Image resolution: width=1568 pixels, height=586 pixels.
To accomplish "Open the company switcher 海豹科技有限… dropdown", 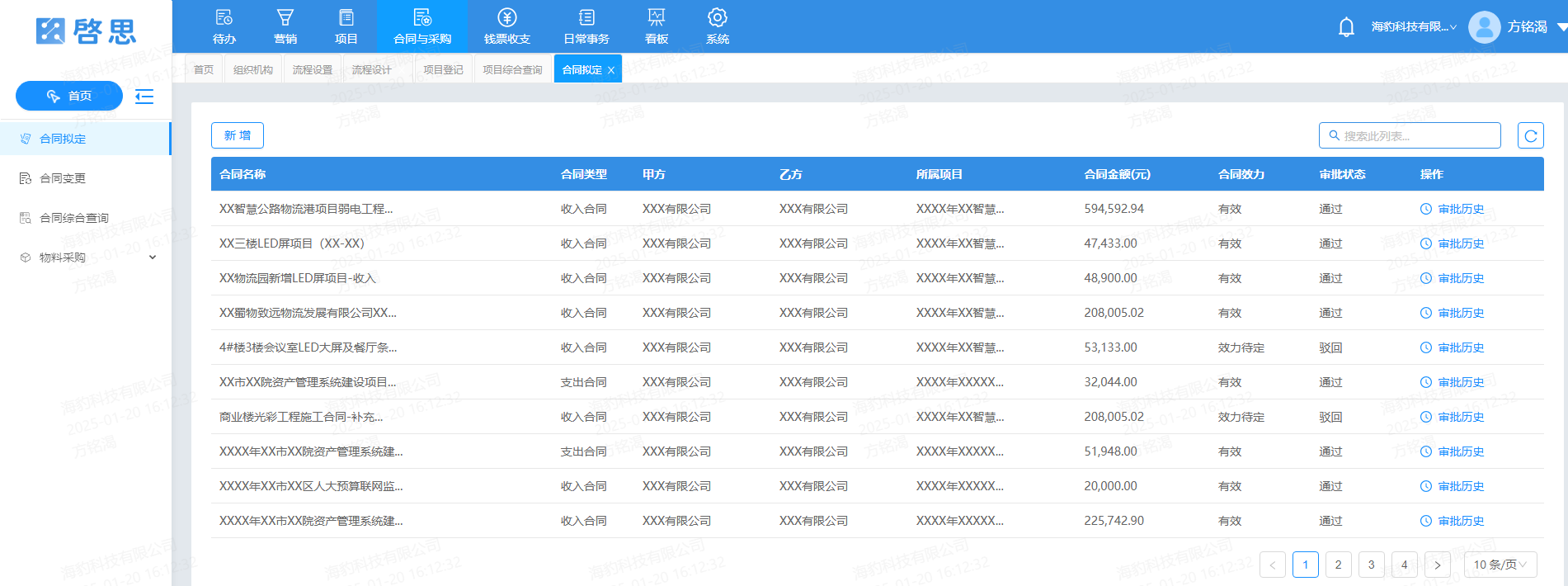I will tap(1414, 27).
